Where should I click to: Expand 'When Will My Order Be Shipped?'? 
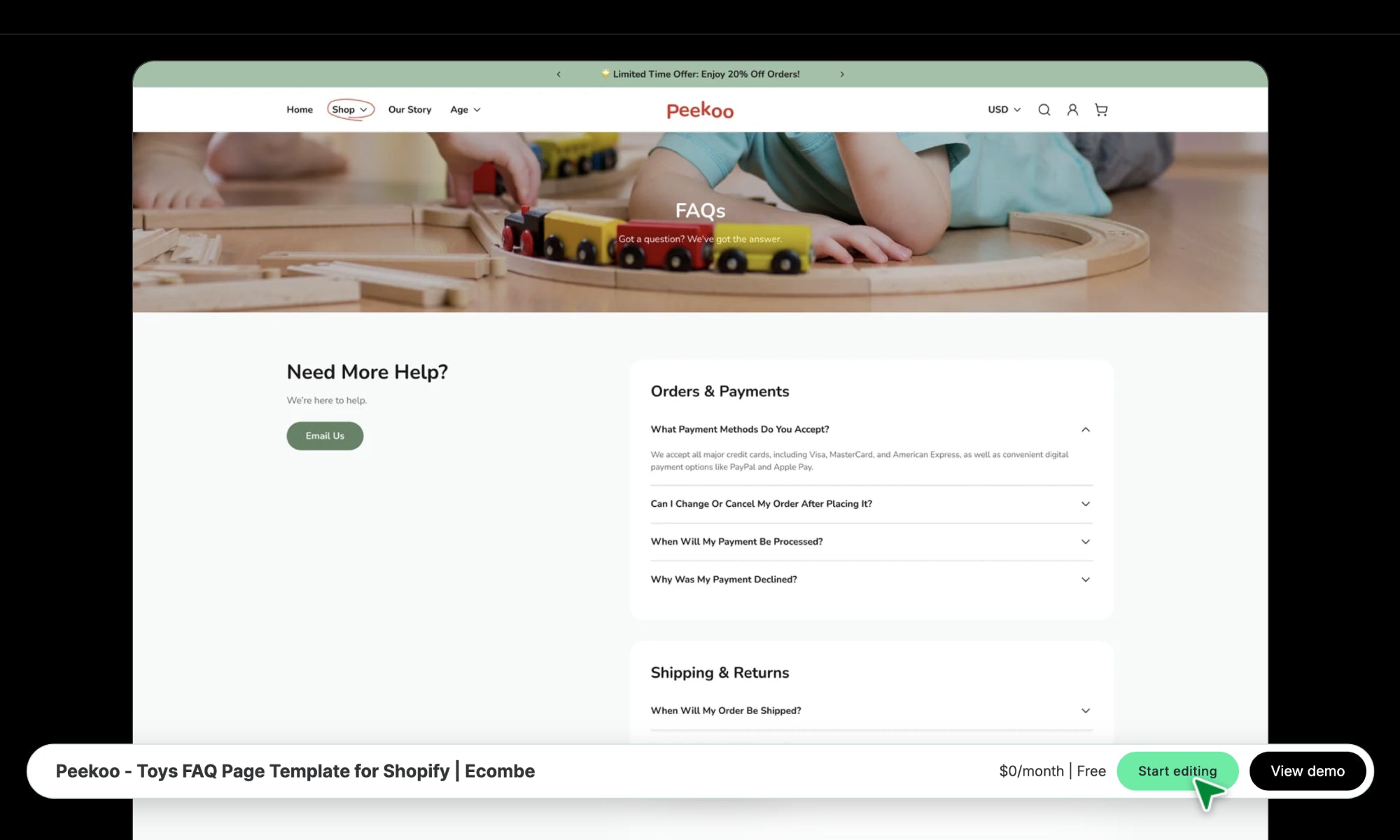(871, 710)
